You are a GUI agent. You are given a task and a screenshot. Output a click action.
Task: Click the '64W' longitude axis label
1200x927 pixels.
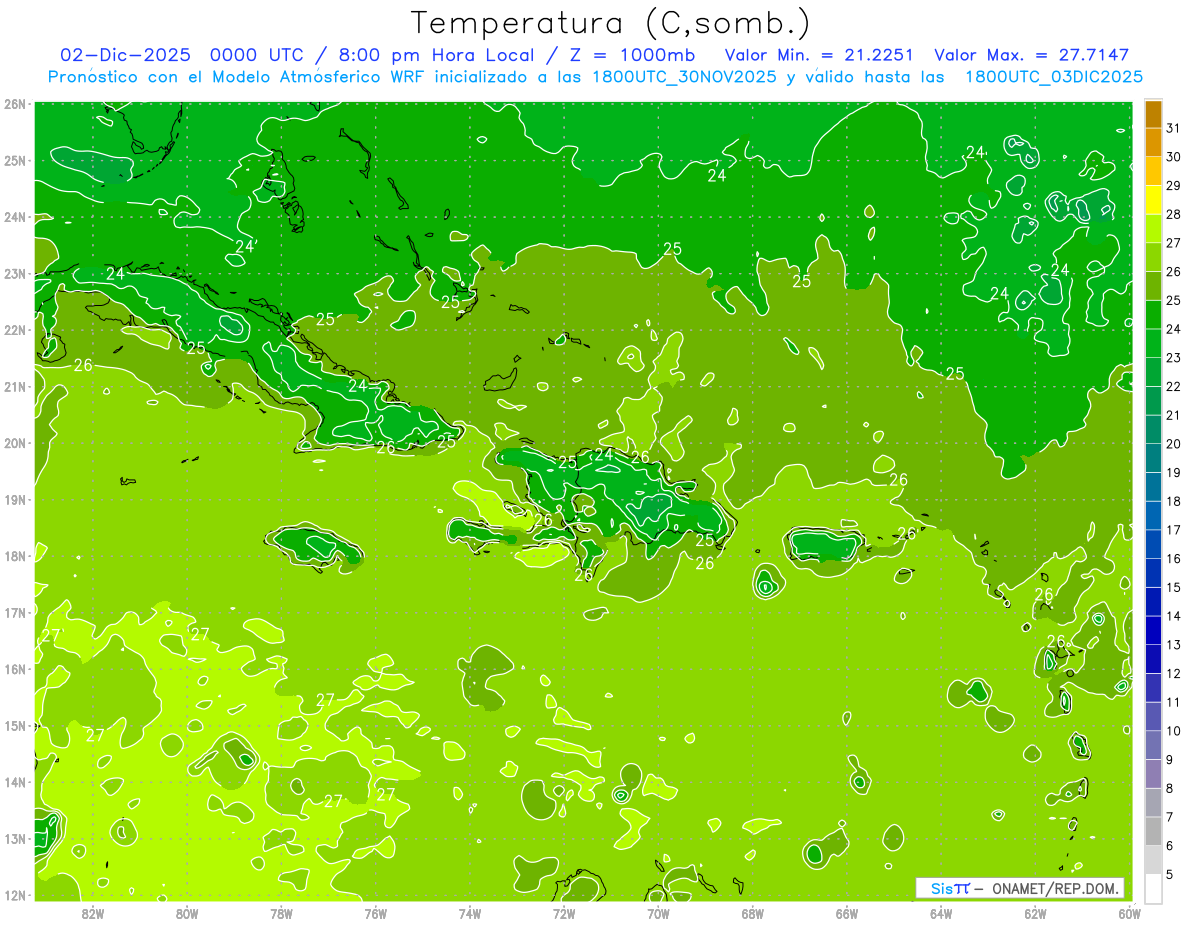click(x=941, y=912)
